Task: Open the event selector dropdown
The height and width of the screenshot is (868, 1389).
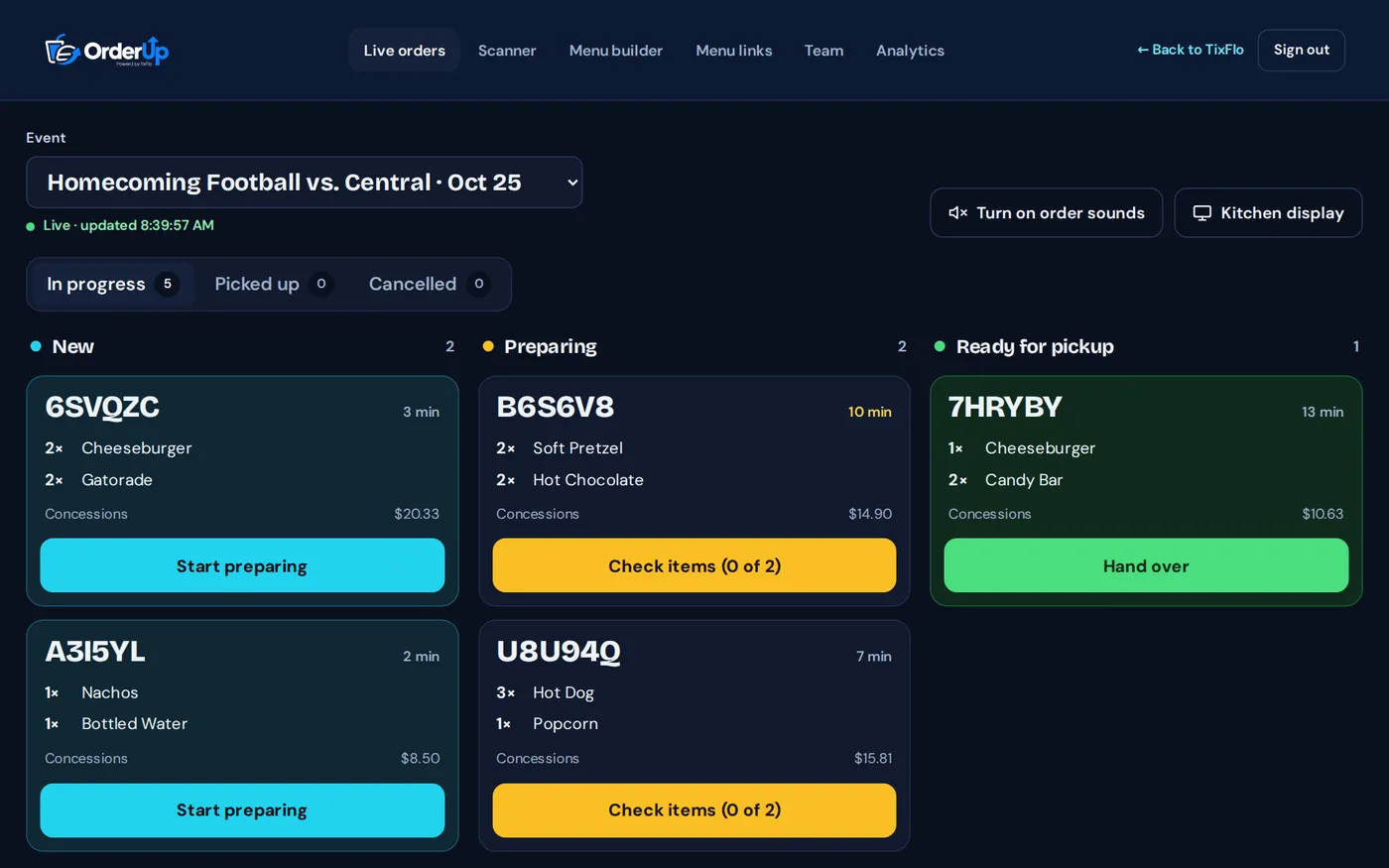Action: click(x=304, y=183)
